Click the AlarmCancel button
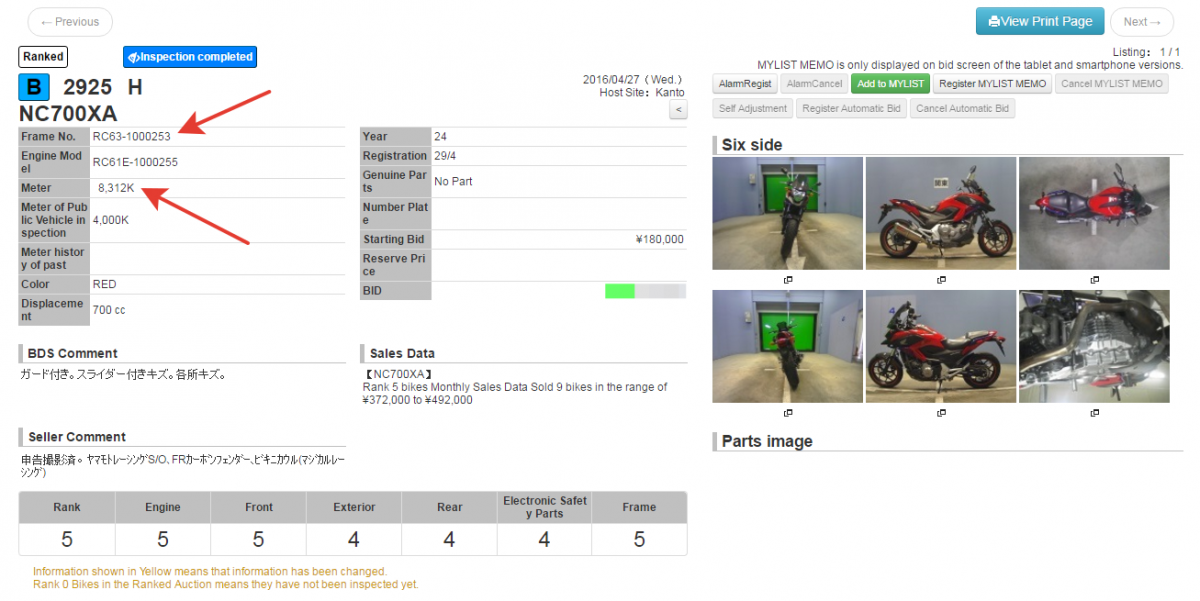 (x=814, y=84)
